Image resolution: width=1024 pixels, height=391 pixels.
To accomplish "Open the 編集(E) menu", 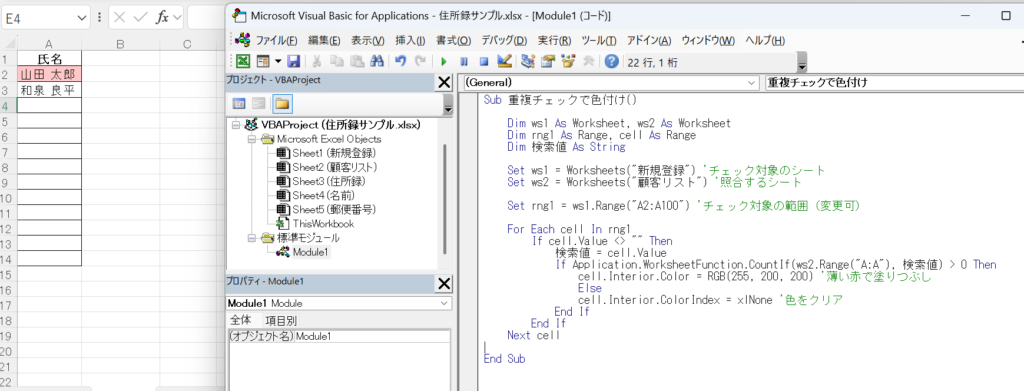I will click(x=325, y=40).
